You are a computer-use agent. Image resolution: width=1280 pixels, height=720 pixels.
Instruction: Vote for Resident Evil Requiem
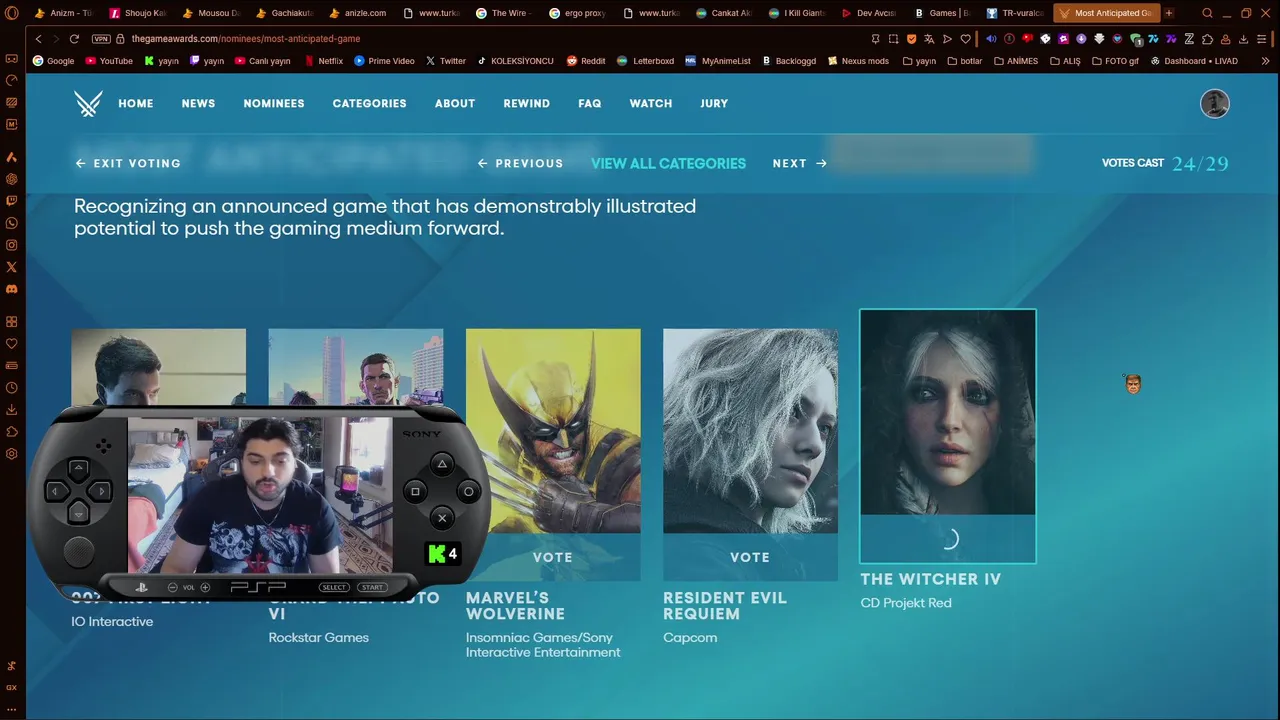point(750,557)
